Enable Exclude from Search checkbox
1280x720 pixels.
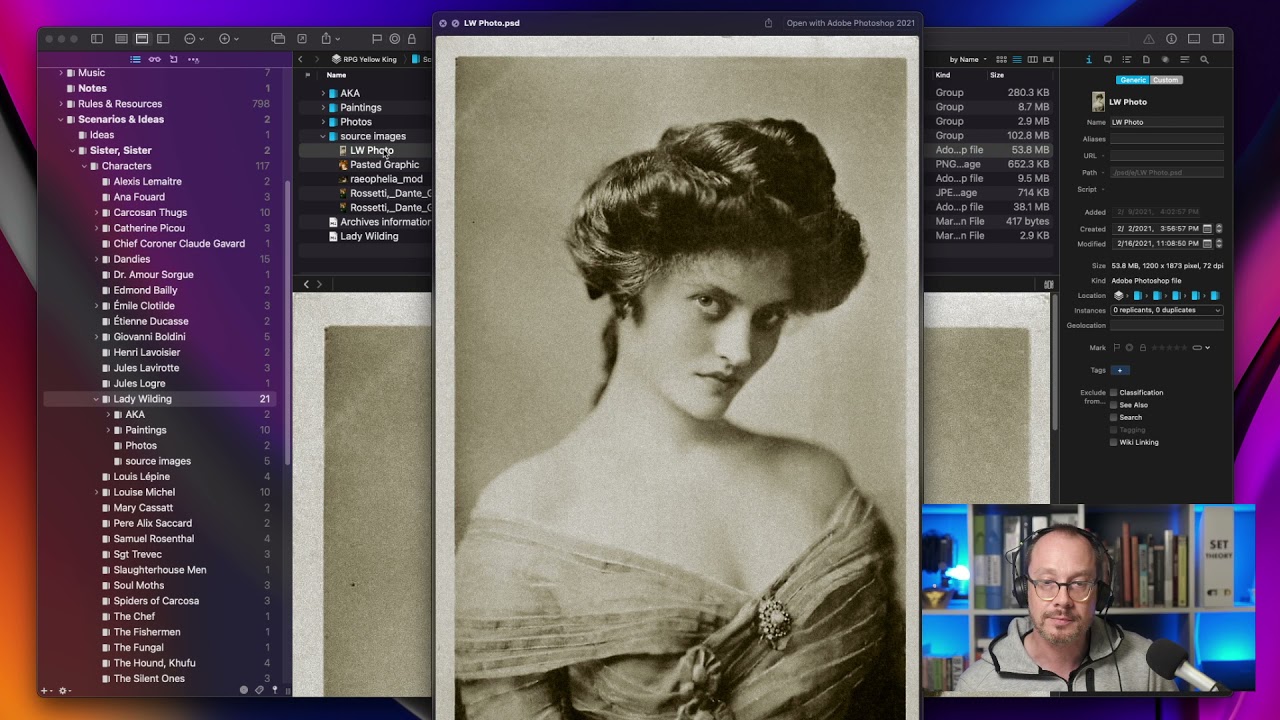click(1114, 417)
